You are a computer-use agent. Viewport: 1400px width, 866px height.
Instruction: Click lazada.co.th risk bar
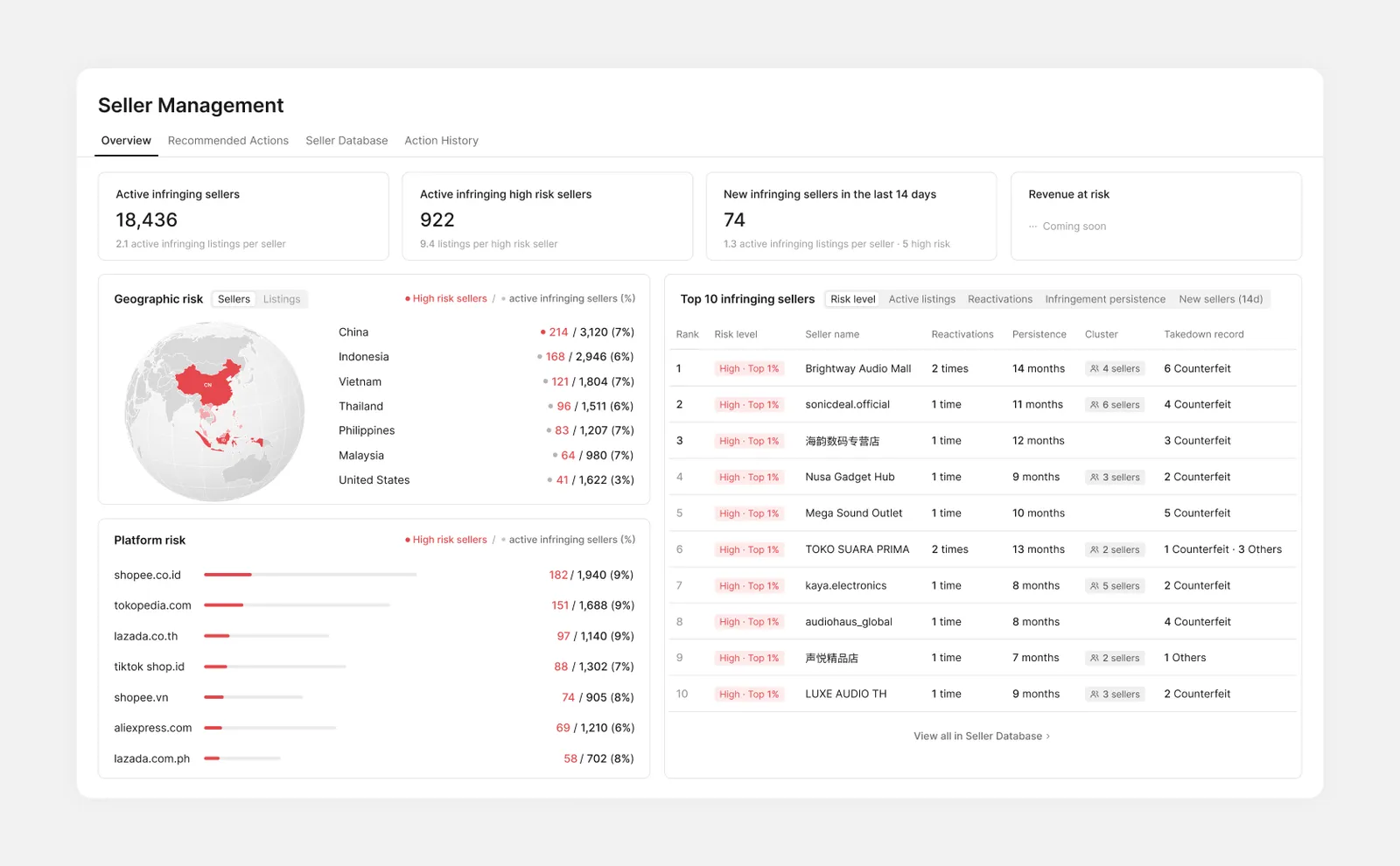click(x=266, y=636)
